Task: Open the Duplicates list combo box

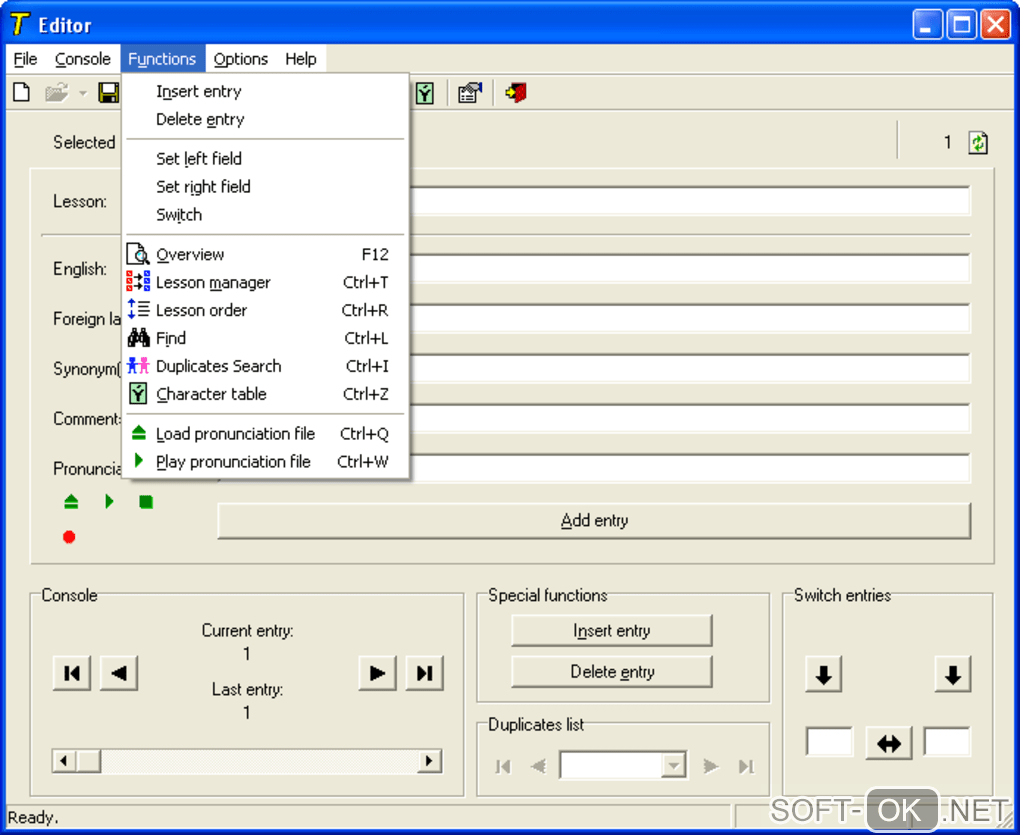Action: [x=675, y=766]
